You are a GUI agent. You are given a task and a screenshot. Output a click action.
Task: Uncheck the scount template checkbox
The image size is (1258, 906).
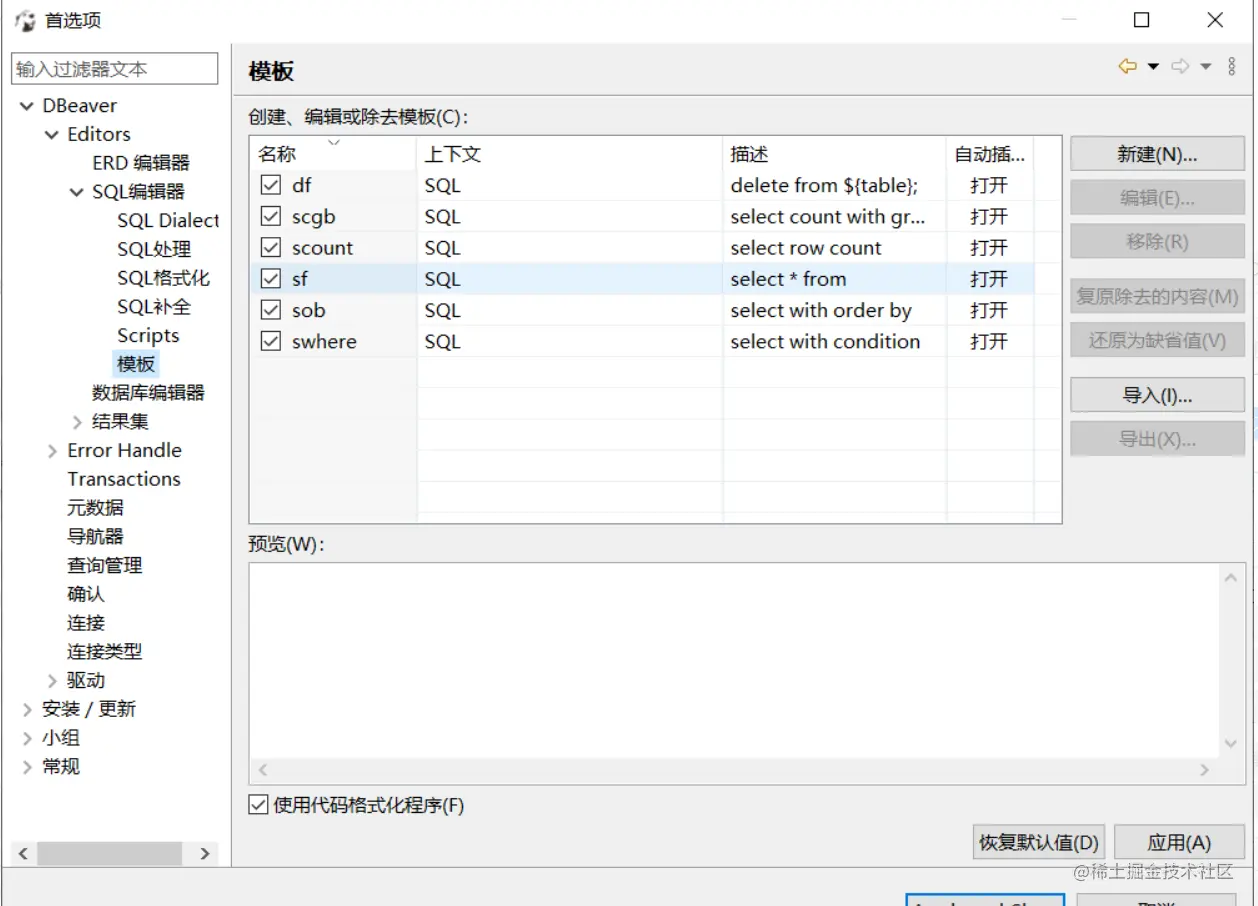click(x=270, y=247)
